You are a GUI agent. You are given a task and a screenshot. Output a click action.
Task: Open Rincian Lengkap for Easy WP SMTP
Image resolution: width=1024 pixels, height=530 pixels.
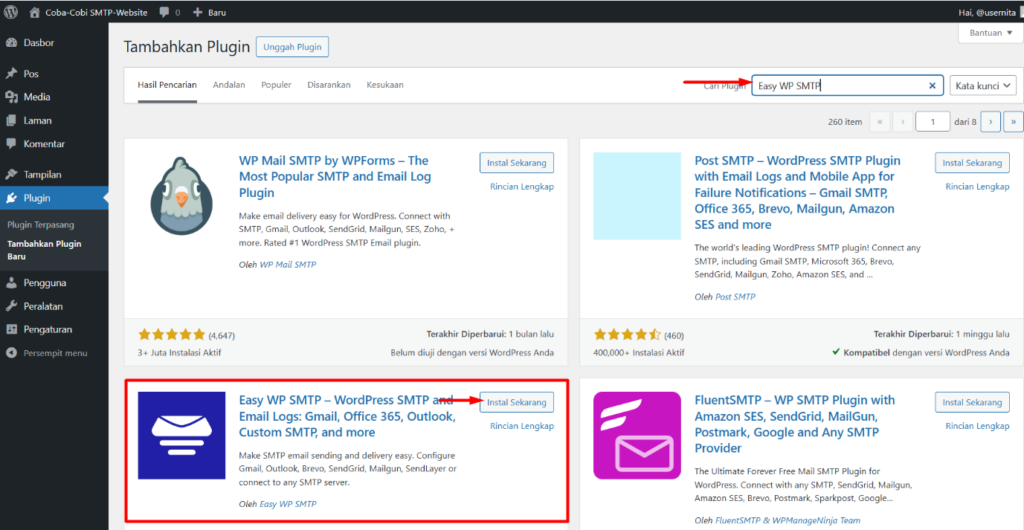[522, 426]
